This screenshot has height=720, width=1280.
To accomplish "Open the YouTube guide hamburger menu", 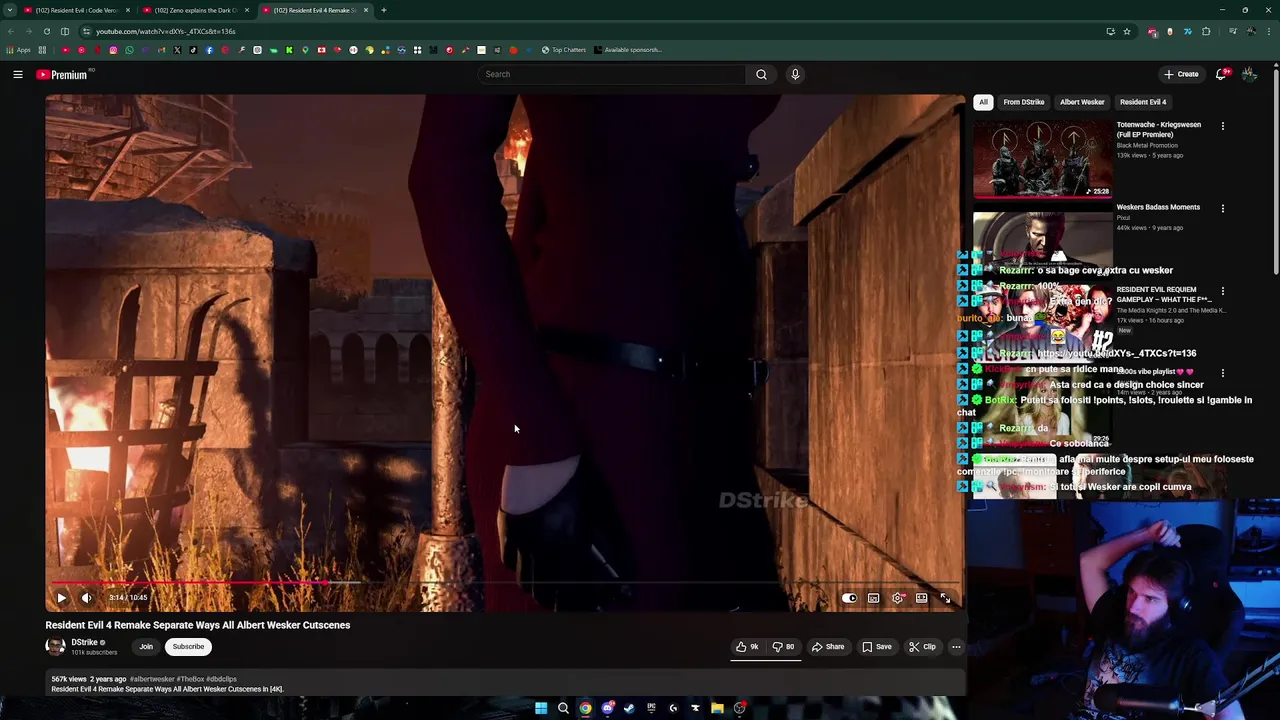I will tap(18, 74).
